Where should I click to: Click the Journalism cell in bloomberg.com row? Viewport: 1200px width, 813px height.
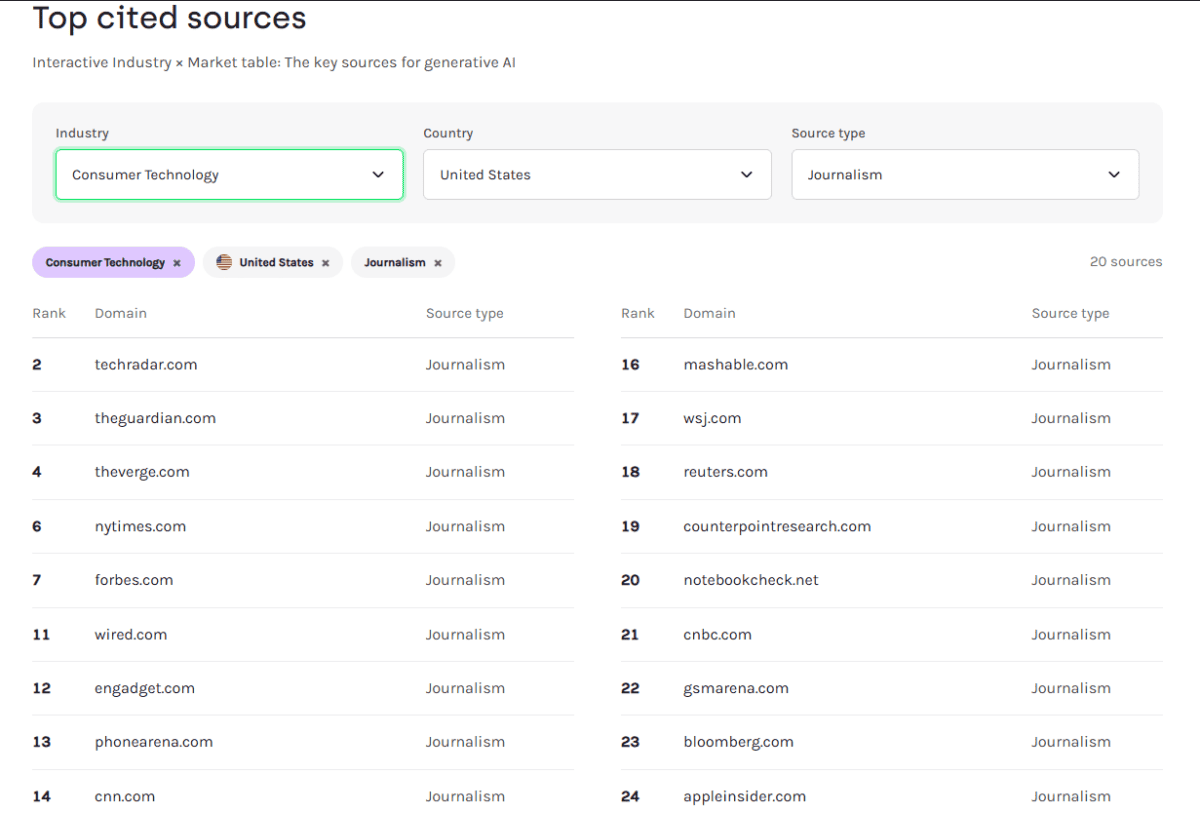1071,742
